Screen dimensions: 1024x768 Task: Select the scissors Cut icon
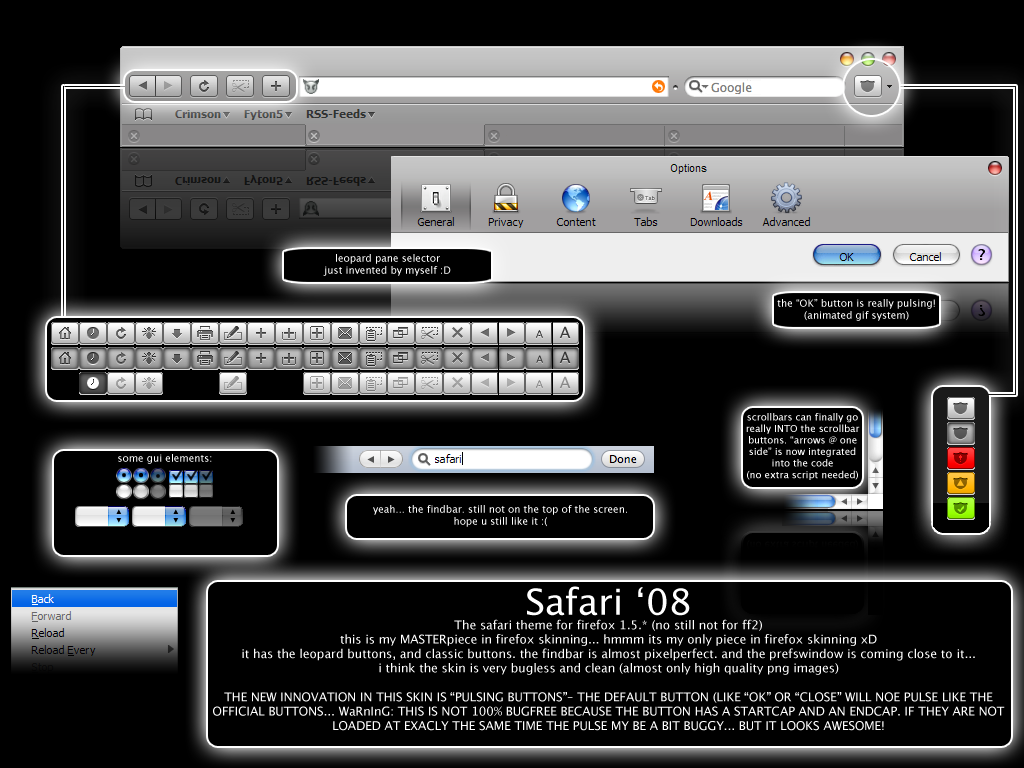tap(428, 333)
